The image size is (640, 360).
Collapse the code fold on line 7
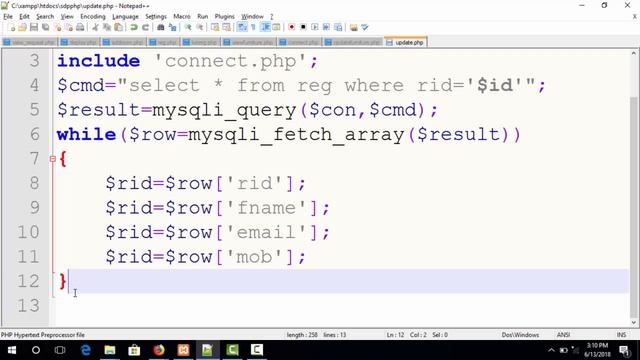pos(53,159)
